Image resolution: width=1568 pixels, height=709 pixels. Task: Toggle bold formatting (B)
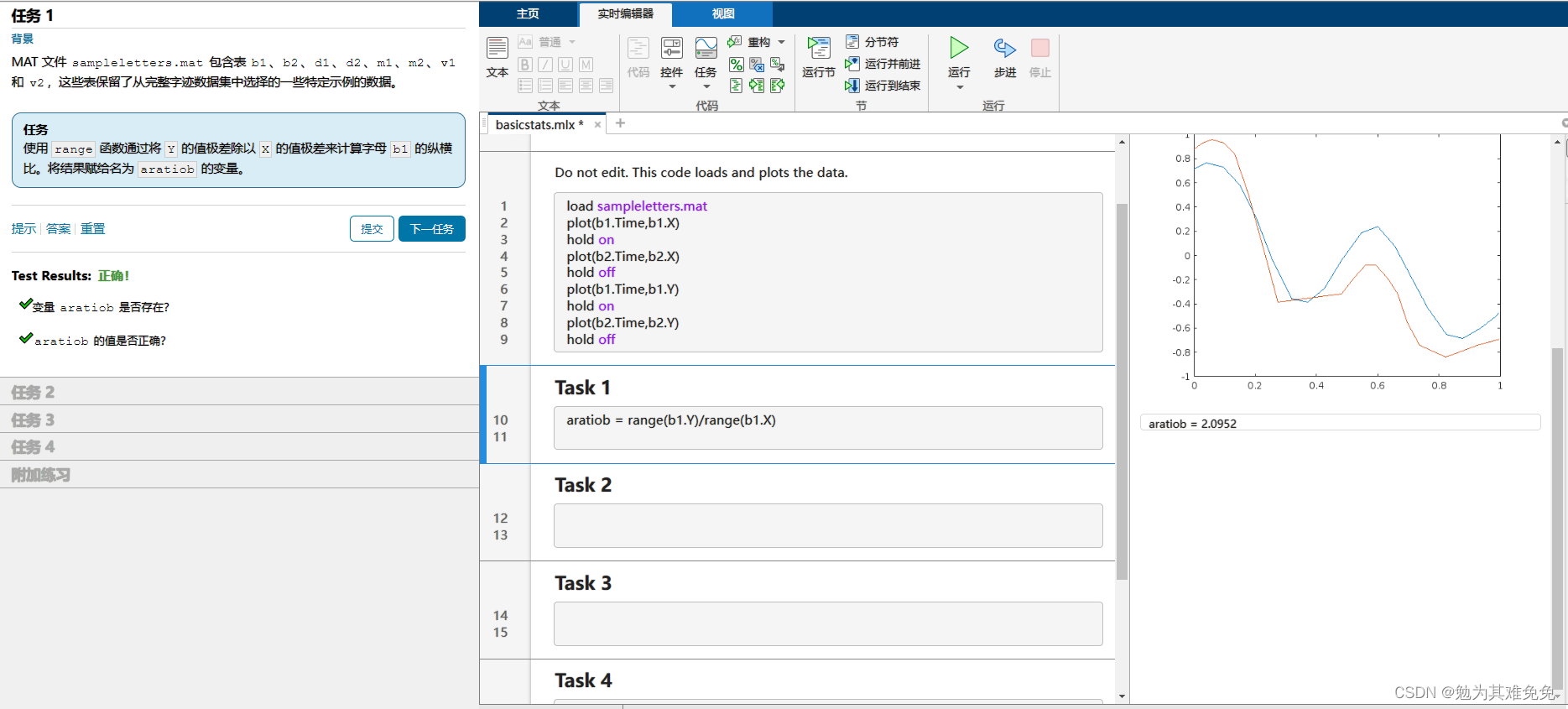pyautogui.click(x=525, y=65)
